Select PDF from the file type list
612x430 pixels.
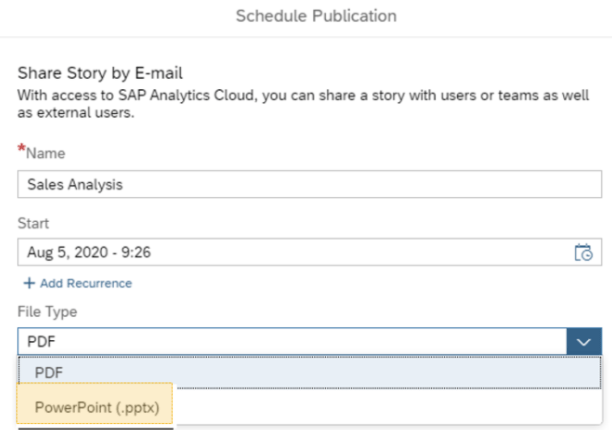pos(49,373)
